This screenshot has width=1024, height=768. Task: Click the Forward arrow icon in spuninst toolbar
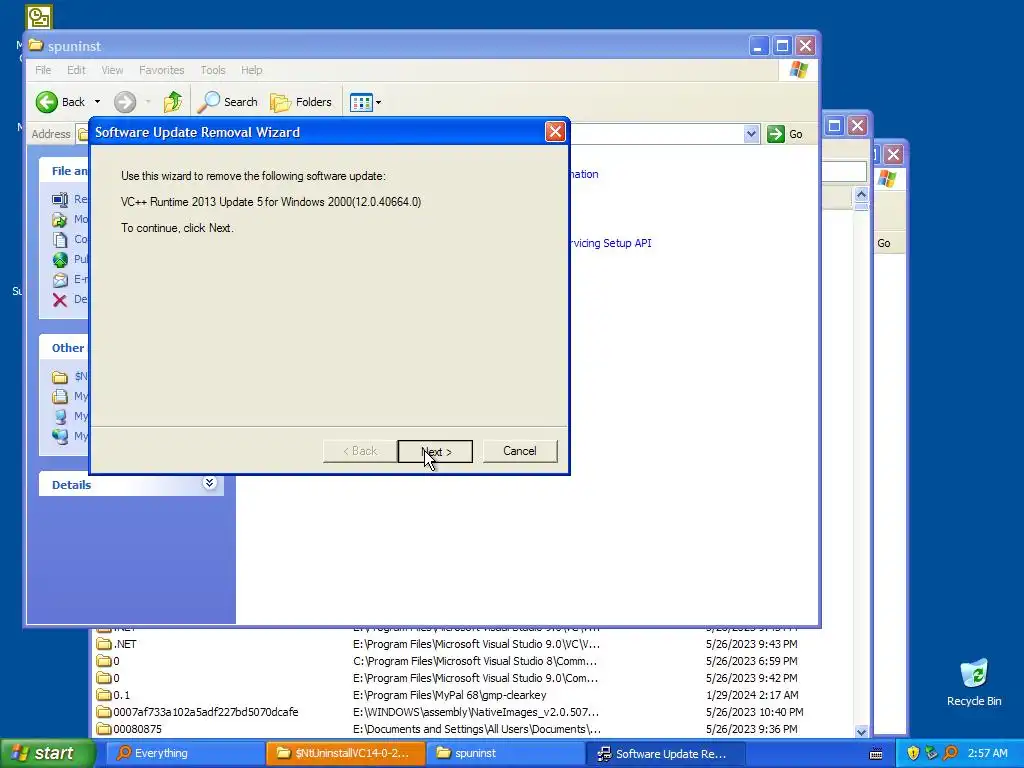click(125, 102)
